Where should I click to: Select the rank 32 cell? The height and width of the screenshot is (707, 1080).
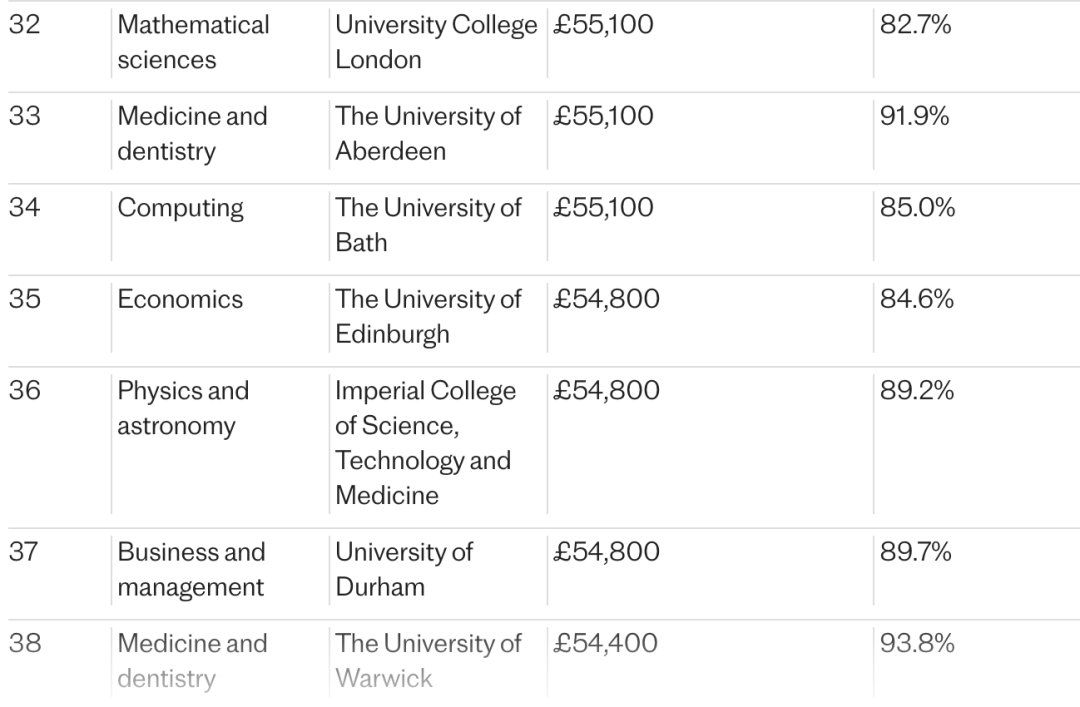[25, 25]
